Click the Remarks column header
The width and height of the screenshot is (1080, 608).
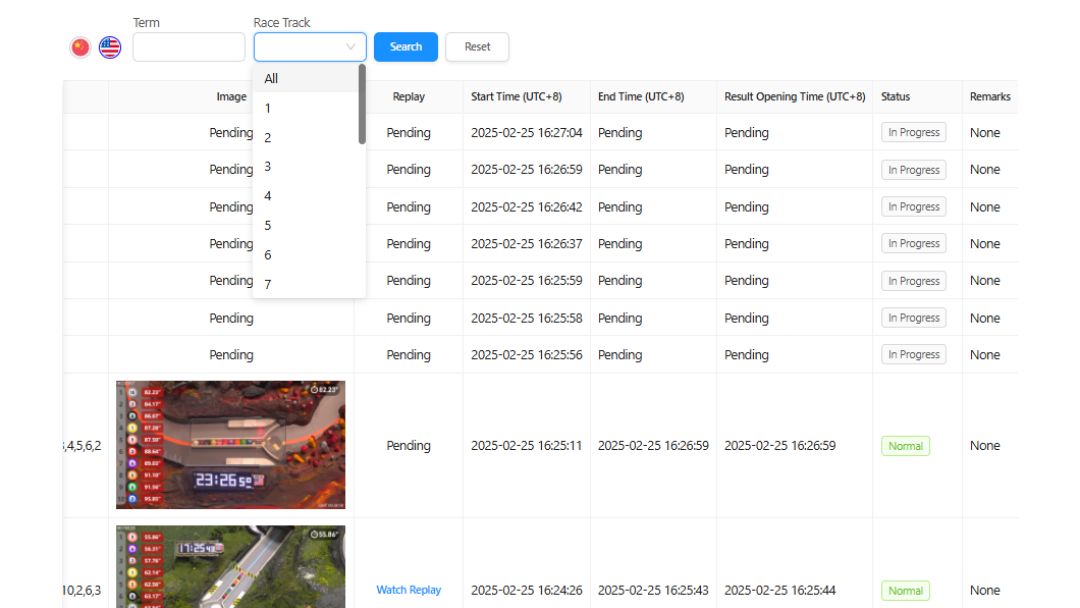point(990,97)
